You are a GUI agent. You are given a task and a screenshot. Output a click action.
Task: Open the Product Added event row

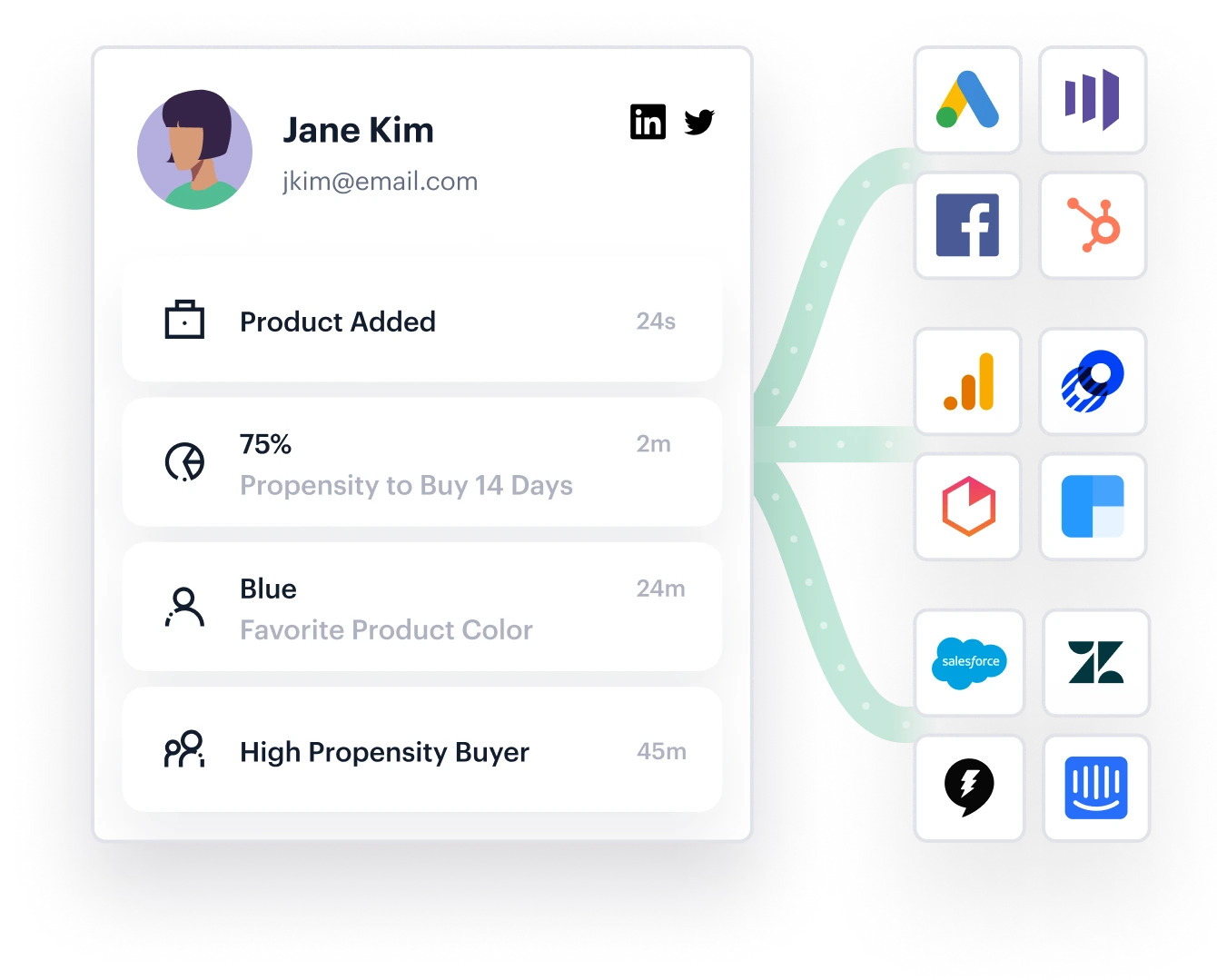(422, 321)
